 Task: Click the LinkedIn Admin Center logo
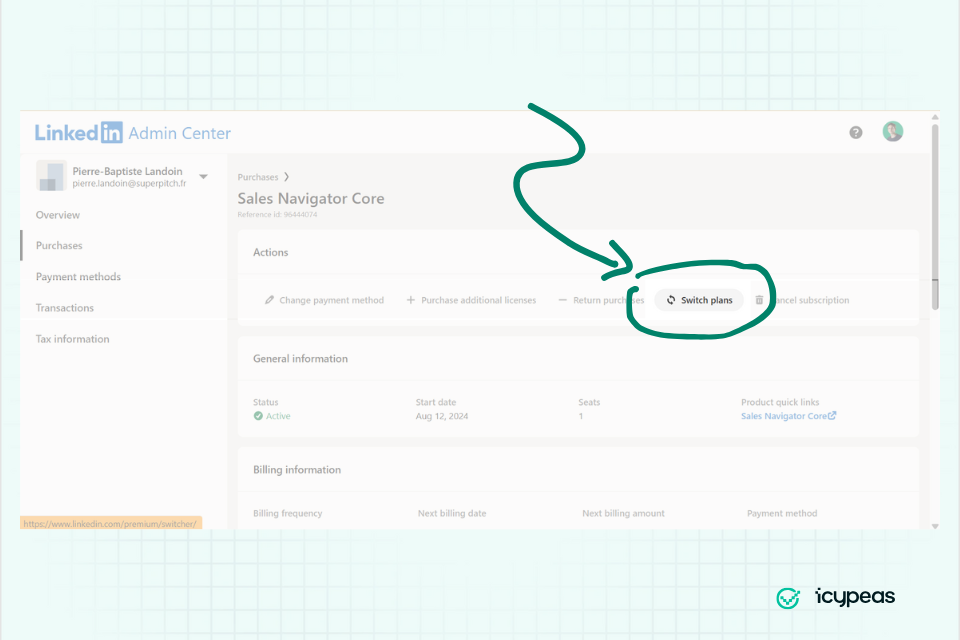[x=133, y=132]
